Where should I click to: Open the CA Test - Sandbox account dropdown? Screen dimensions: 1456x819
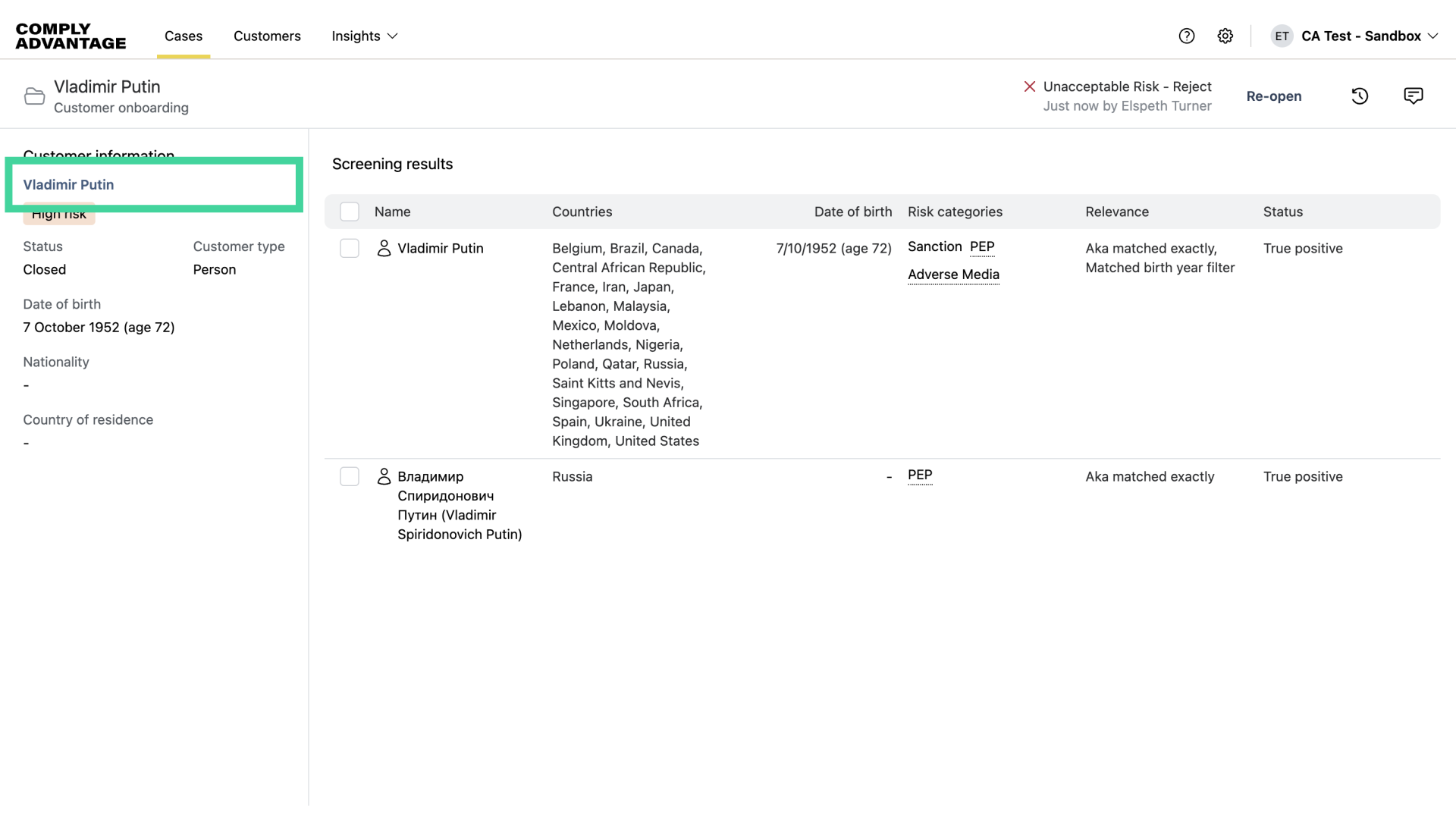[x=1369, y=36]
